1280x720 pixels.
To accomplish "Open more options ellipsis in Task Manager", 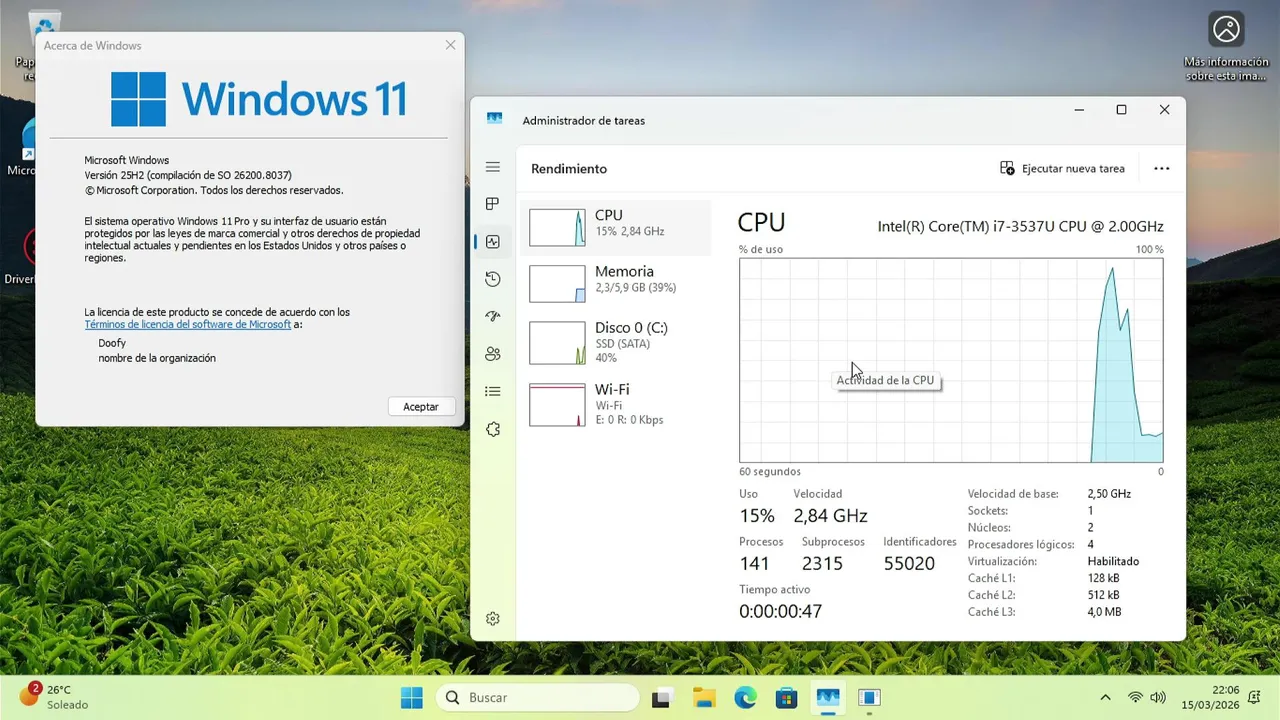I will (x=1161, y=169).
